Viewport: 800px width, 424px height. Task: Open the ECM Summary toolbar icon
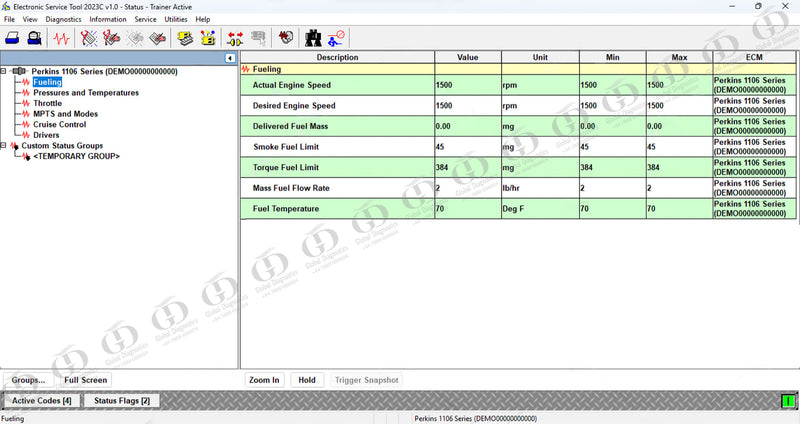tap(185, 38)
